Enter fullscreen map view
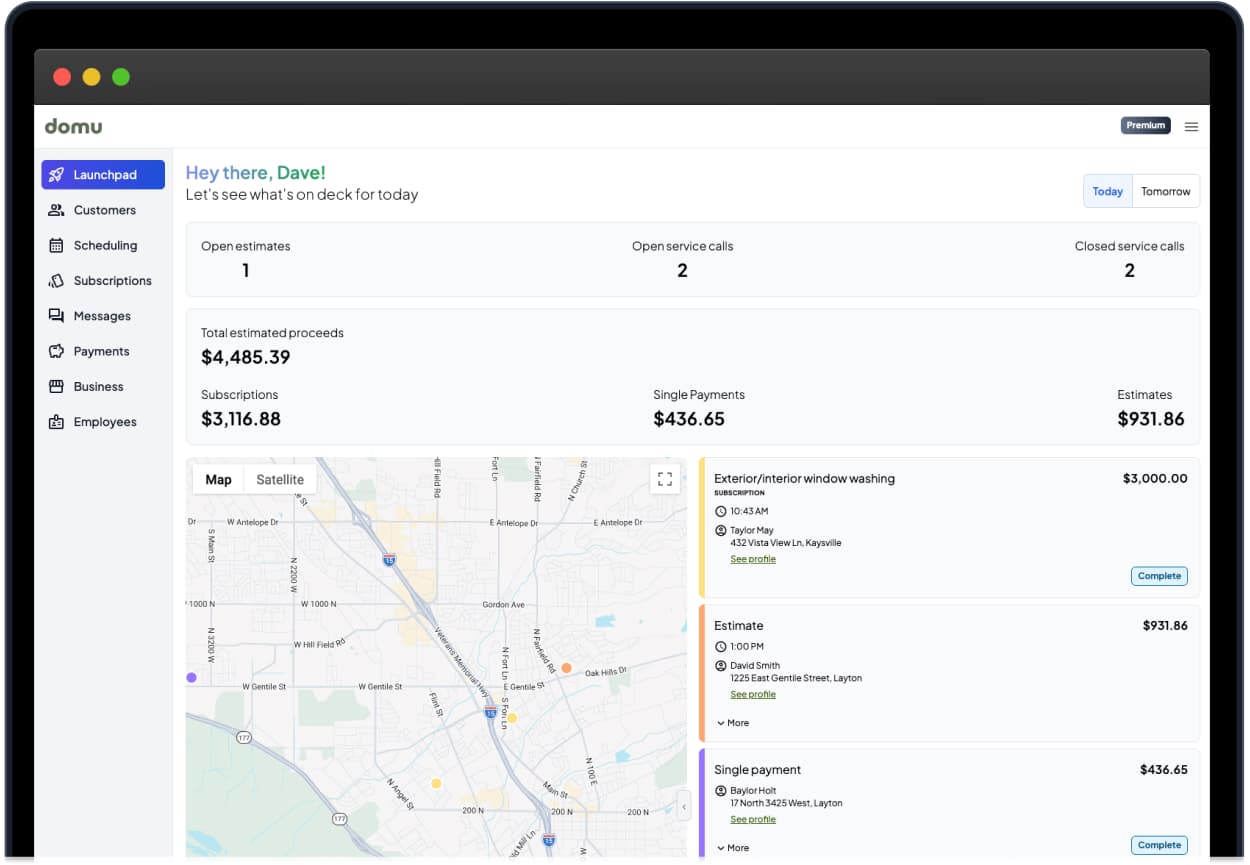 [x=664, y=479]
